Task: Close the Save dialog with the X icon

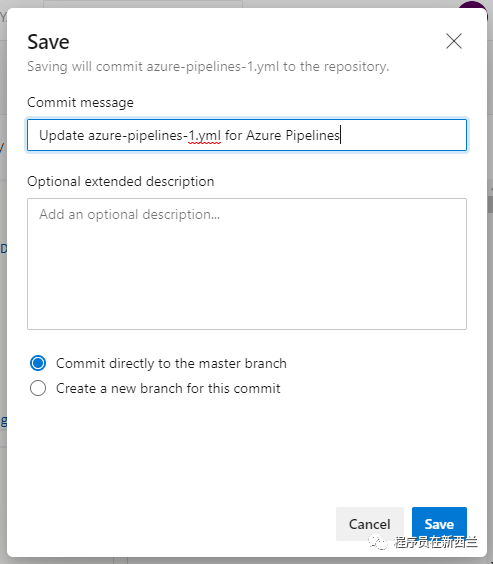Action: [x=454, y=41]
